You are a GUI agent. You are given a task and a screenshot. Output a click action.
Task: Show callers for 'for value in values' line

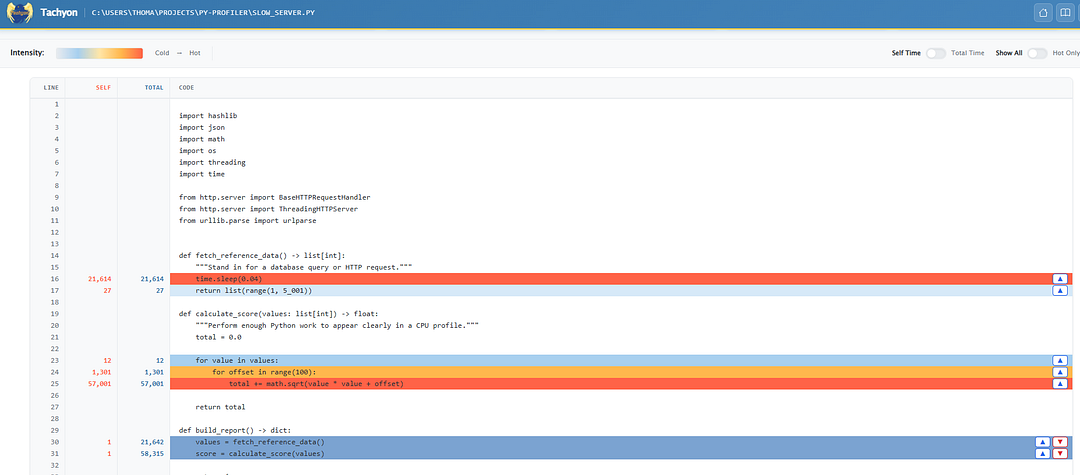point(1060,360)
